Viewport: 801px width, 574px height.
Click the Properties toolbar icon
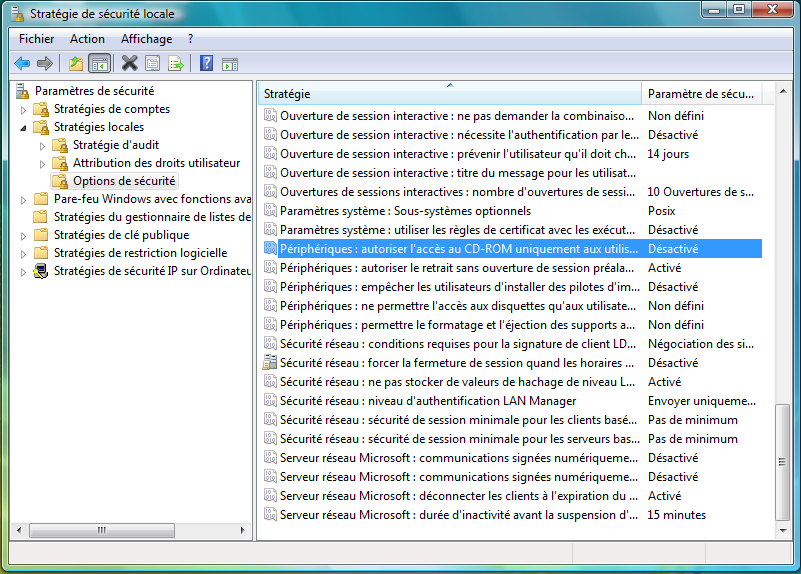152,64
